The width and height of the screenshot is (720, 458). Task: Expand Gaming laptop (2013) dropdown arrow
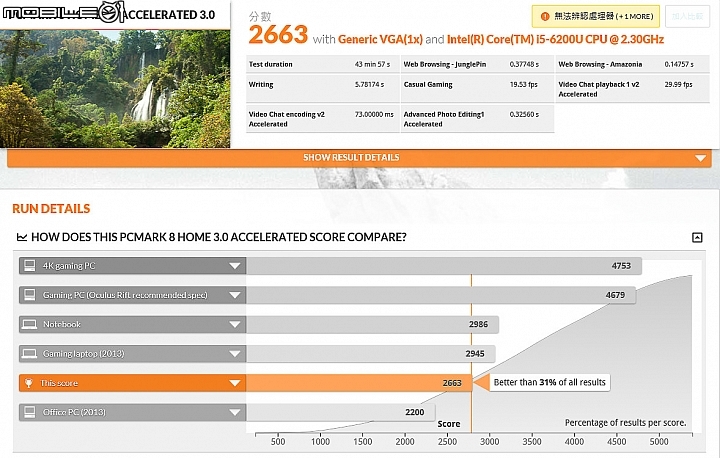tap(235, 354)
